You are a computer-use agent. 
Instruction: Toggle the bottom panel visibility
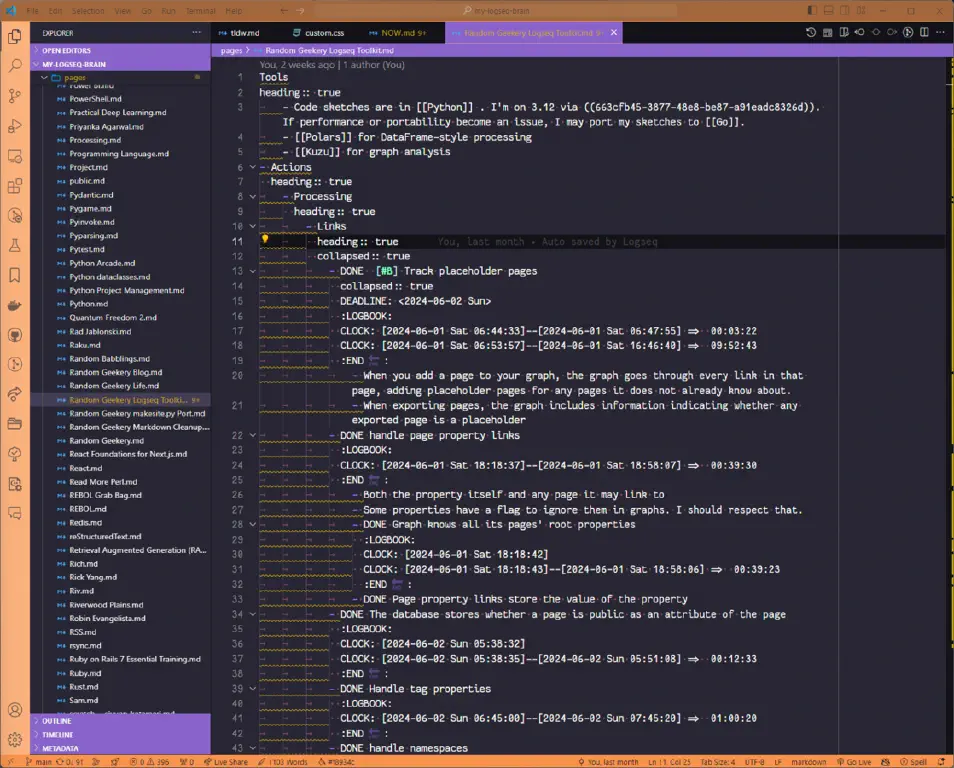coord(829,10)
